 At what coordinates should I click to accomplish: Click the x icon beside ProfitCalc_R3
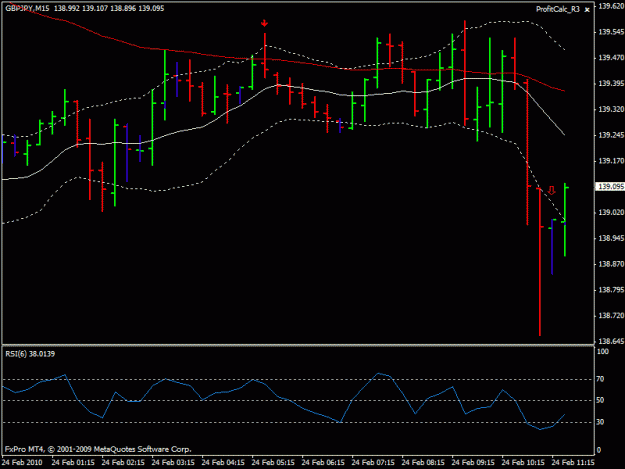tap(587, 10)
